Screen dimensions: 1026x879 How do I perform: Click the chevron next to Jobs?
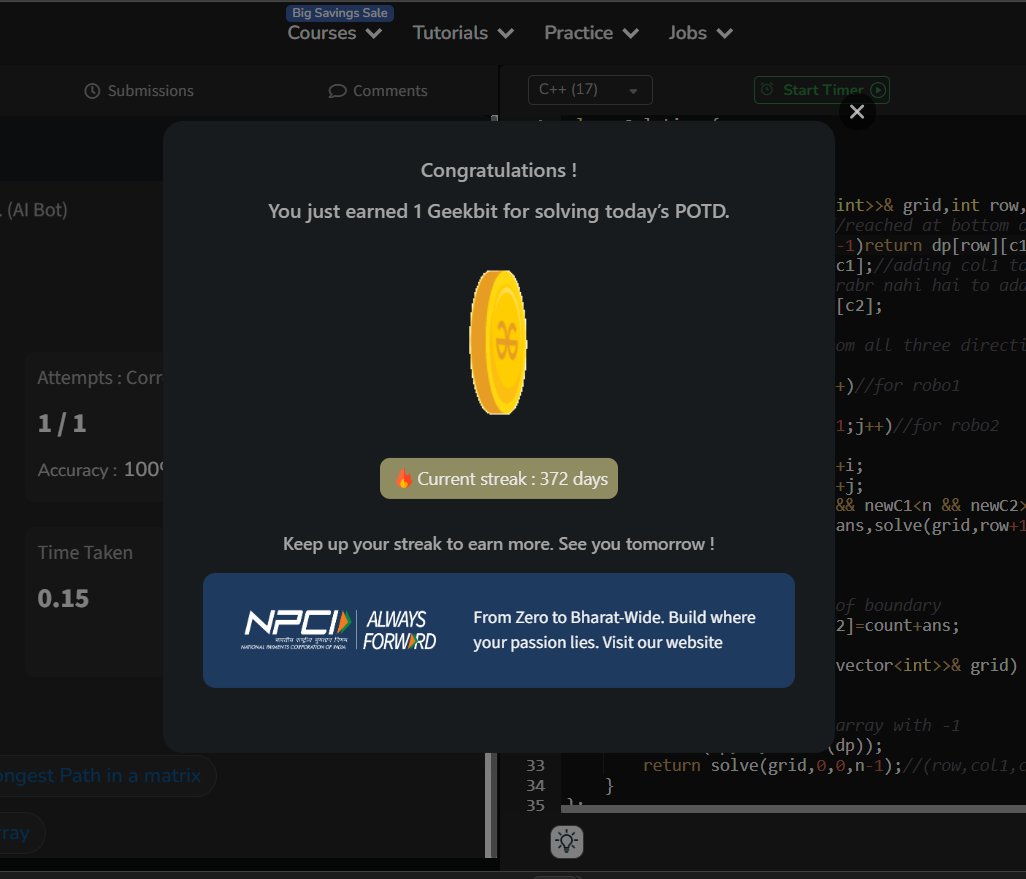click(725, 33)
